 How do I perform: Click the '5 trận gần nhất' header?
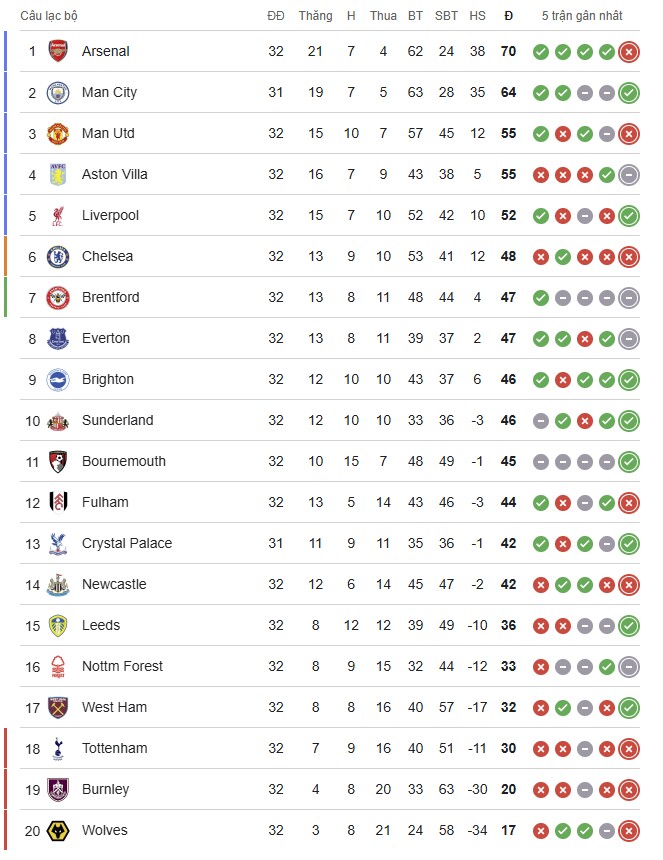pyautogui.click(x=582, y=15)
